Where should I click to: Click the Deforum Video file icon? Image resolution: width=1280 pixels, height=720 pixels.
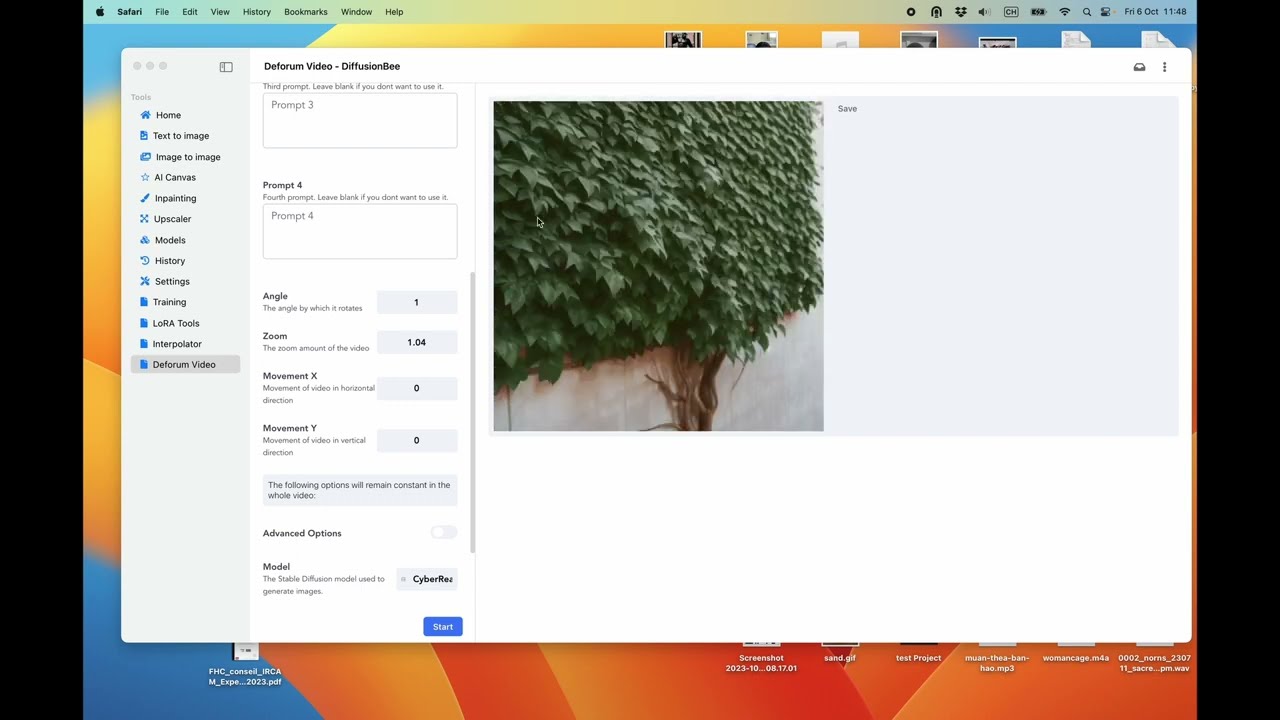coord(144,365)
